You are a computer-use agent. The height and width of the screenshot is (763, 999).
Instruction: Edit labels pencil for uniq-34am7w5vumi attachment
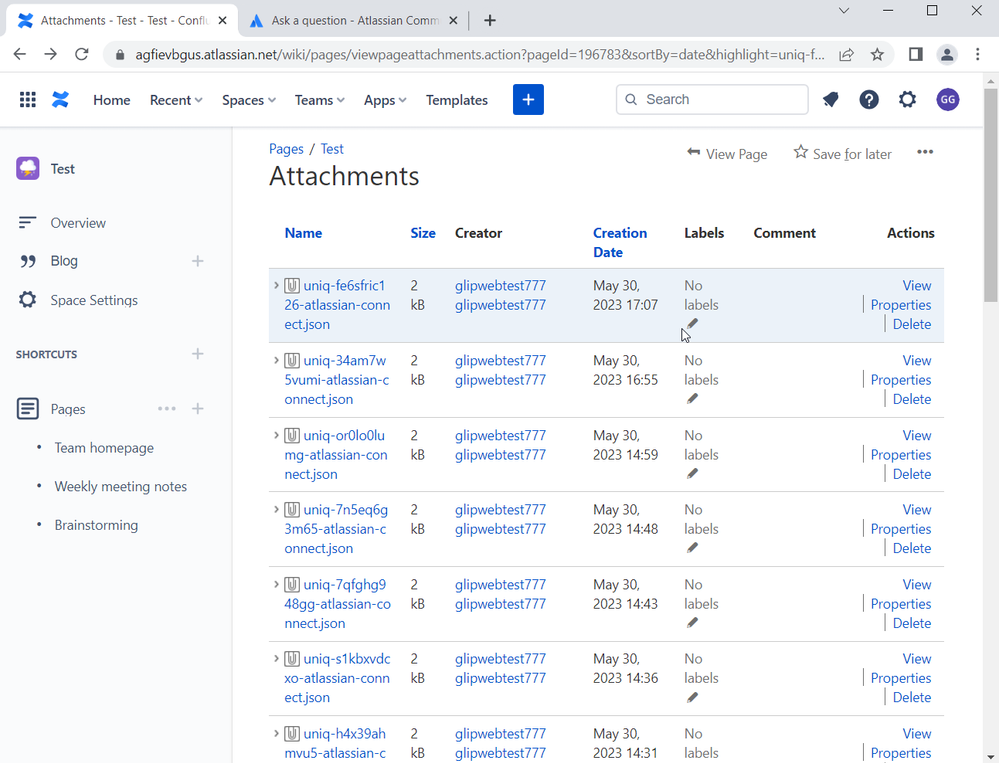coord(693,399)
